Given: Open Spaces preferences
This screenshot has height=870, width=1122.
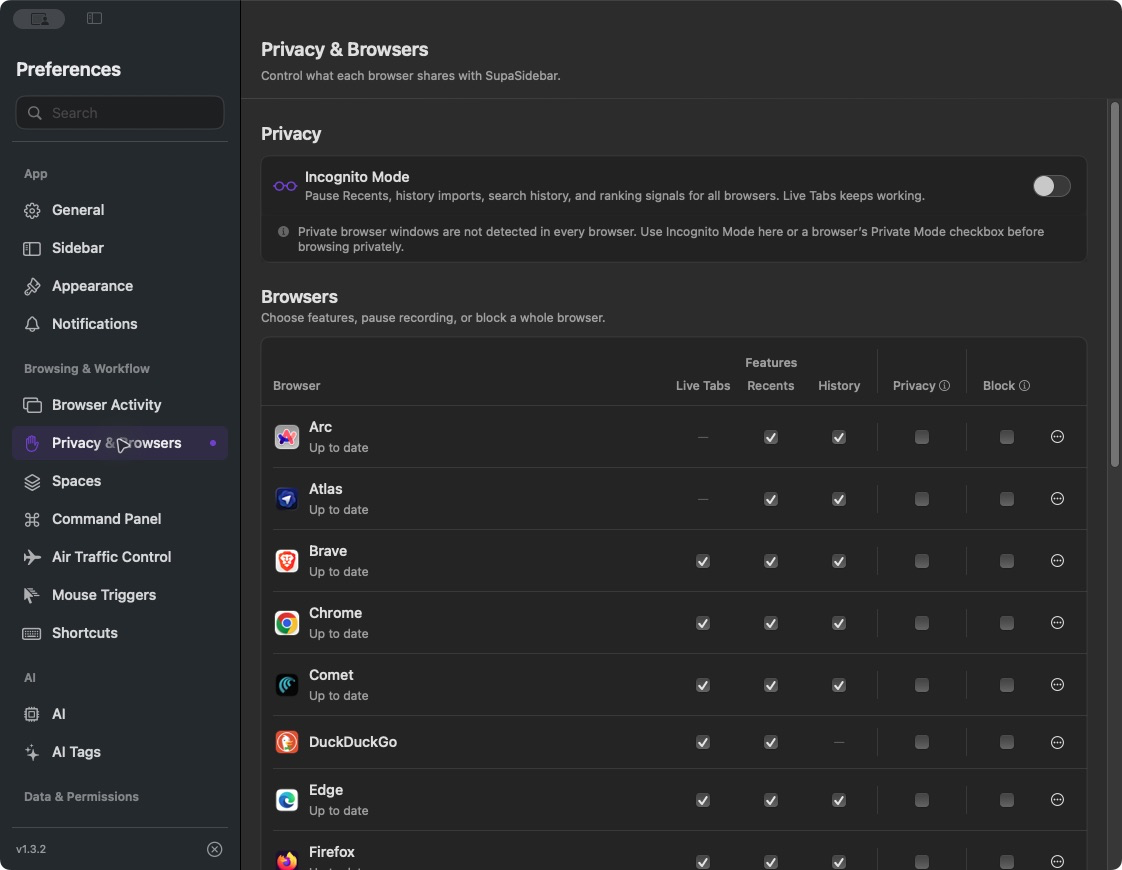Looking at the screenshot, I should pos(119,481).
